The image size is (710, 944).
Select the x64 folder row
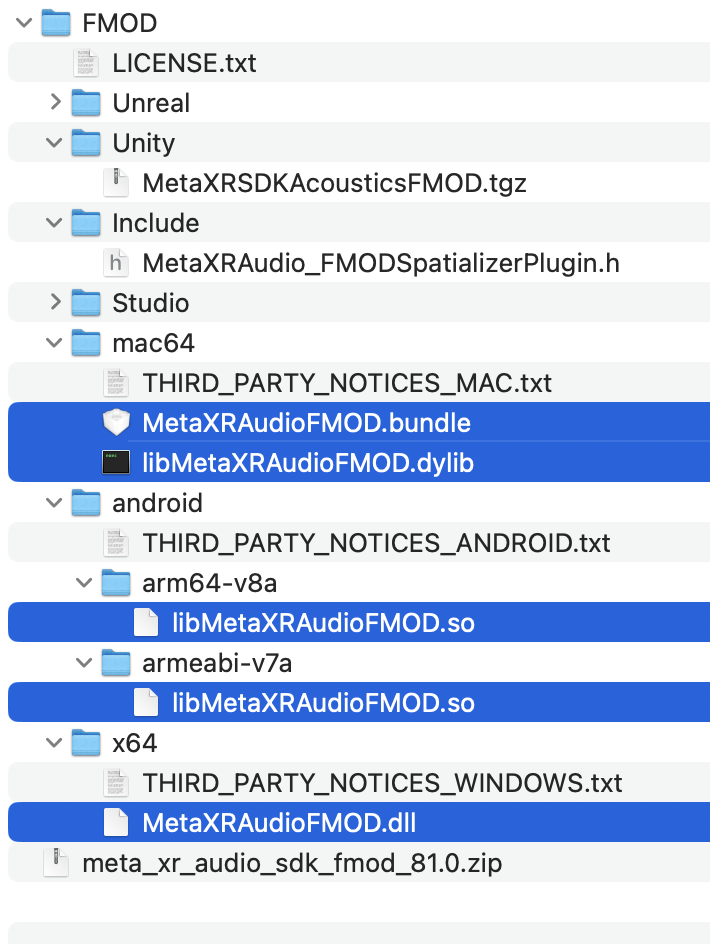(134, 743)
